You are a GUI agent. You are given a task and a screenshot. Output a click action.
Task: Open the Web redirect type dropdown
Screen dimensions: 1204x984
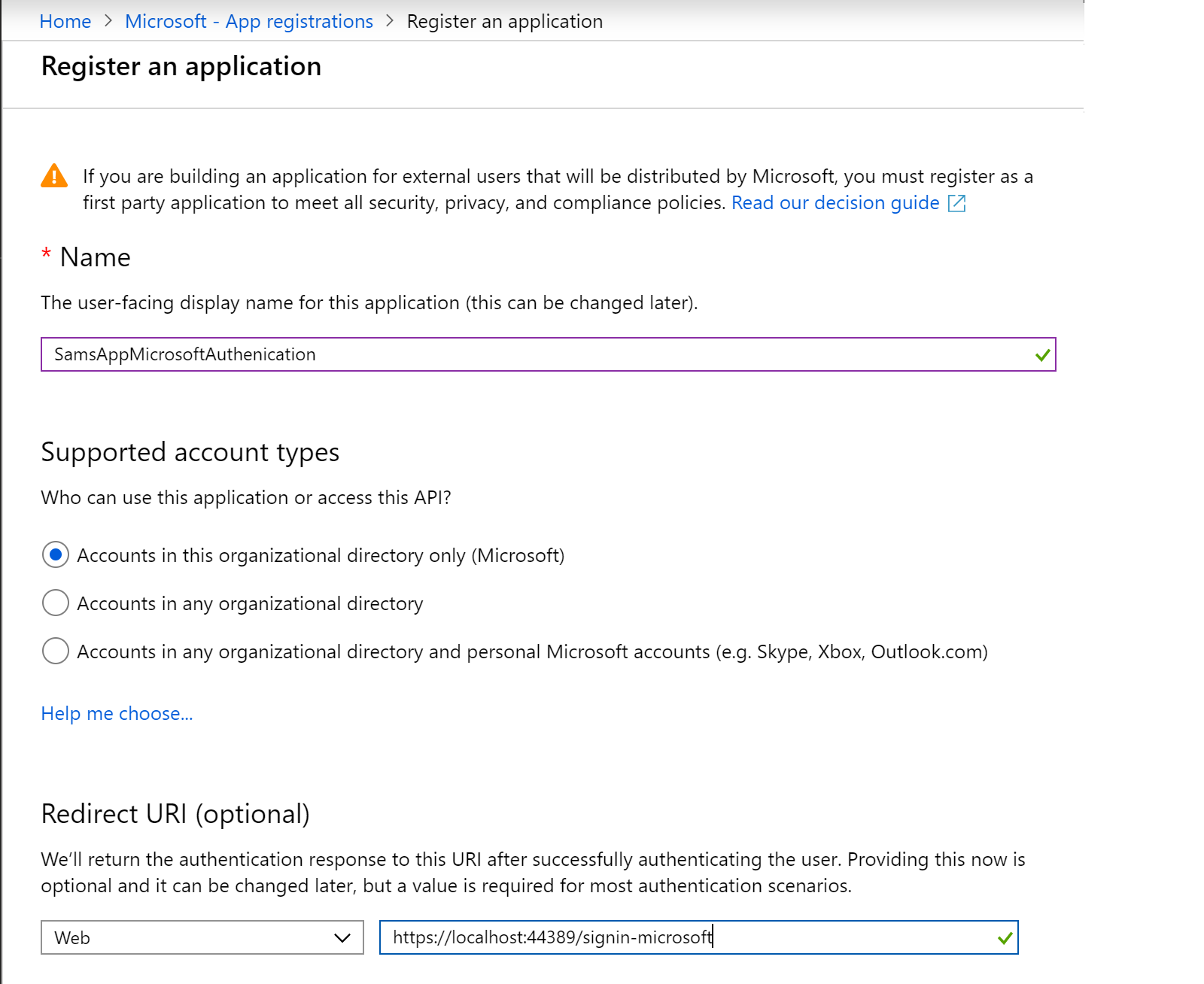coord(202,937)
